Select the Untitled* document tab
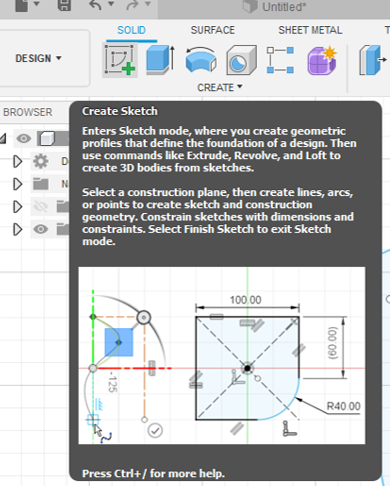This screenshot has width=390, height=486. (274, 7)
